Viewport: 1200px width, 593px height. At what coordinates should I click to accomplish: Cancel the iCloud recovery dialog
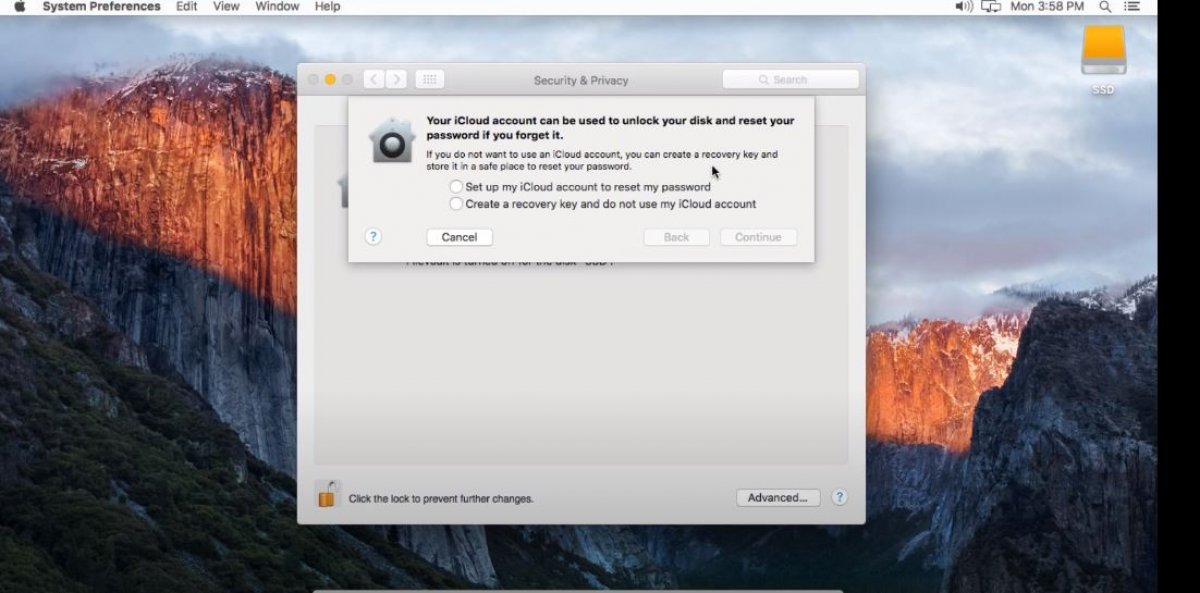[459, 237]
